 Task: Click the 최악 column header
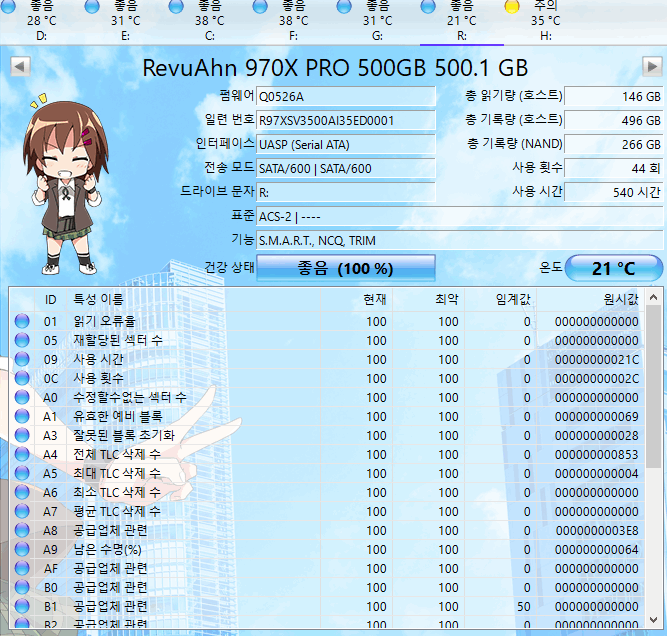pos(428,299)
